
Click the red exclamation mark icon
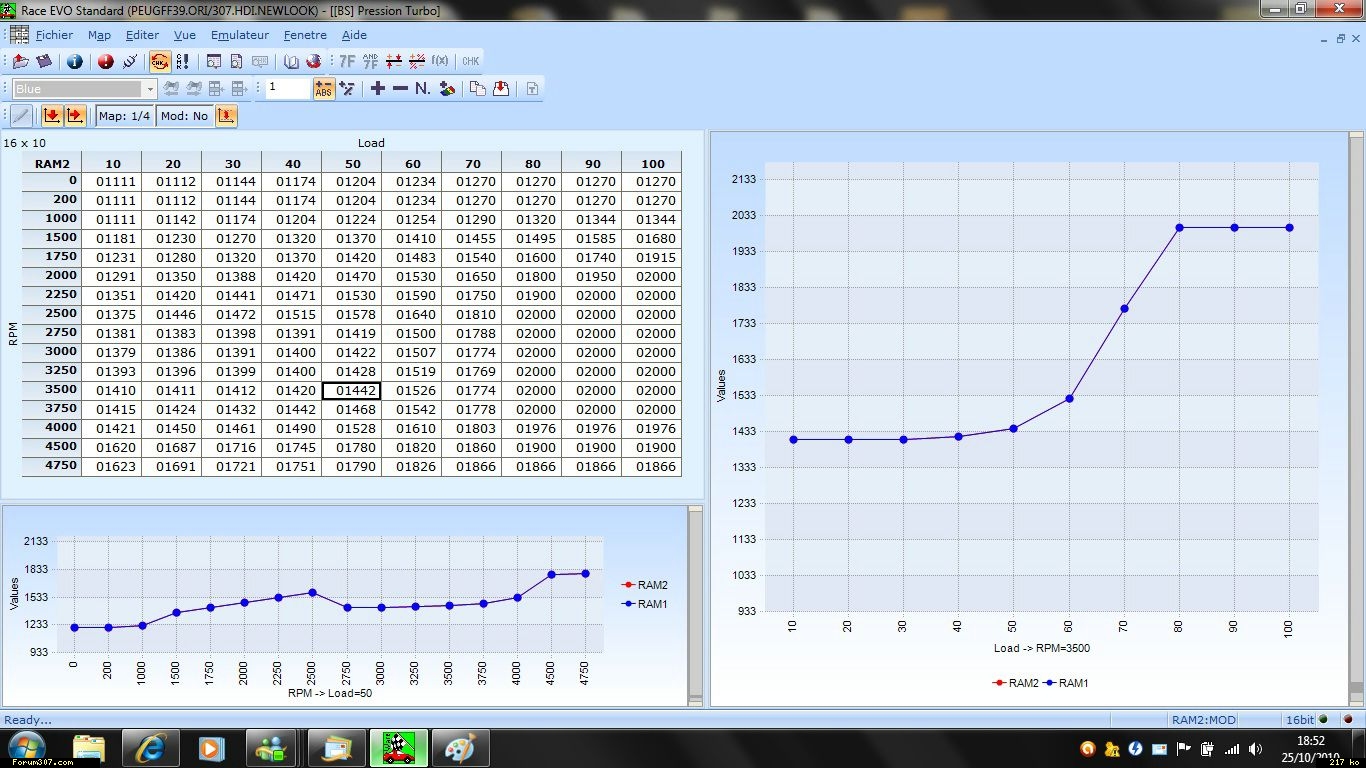tap(105, 62)
